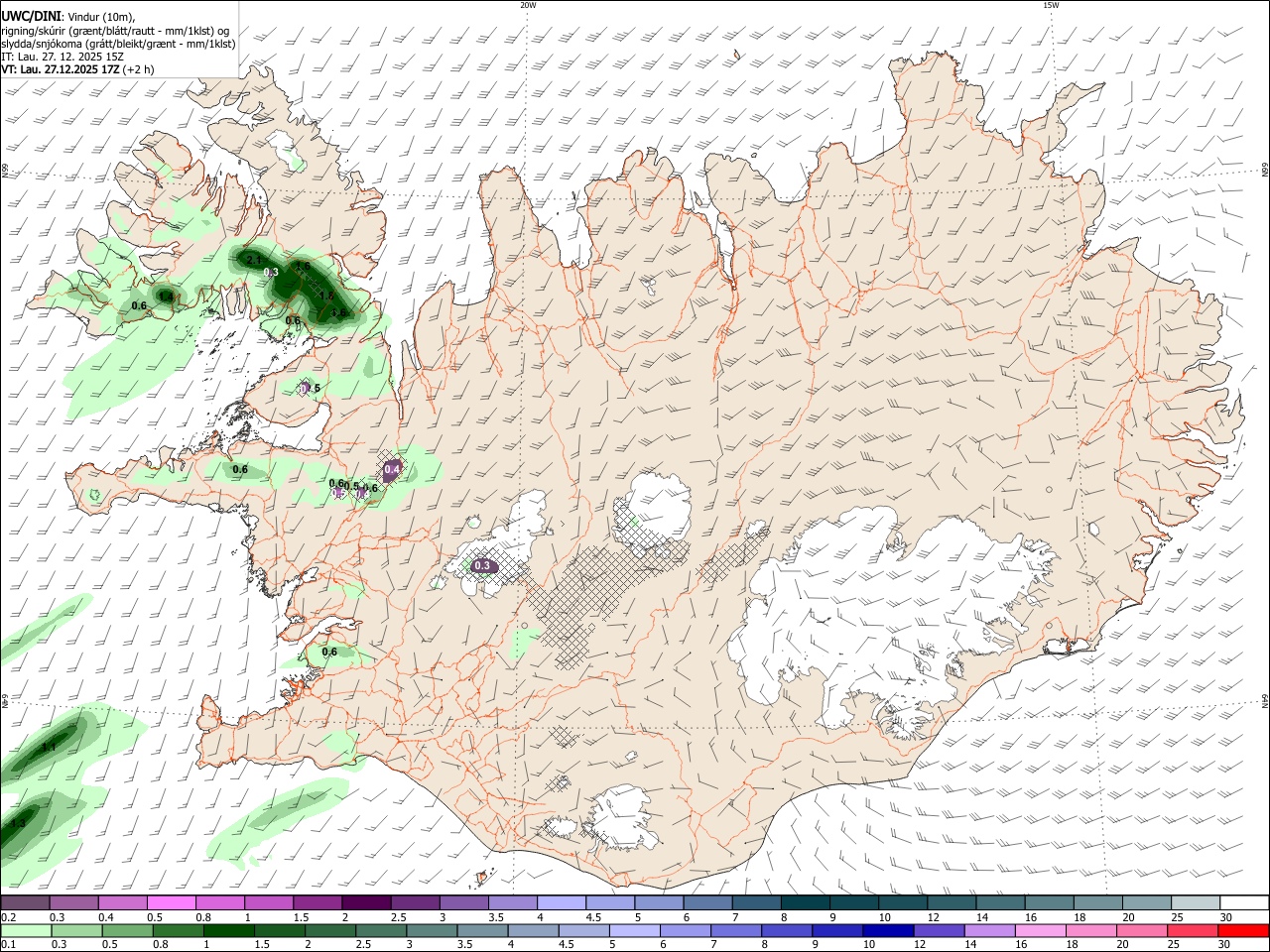This screenshot has width=1270, height=952.
Task: Click the 'UWC/DINI' title text
Action: click(x=34, y=15)
